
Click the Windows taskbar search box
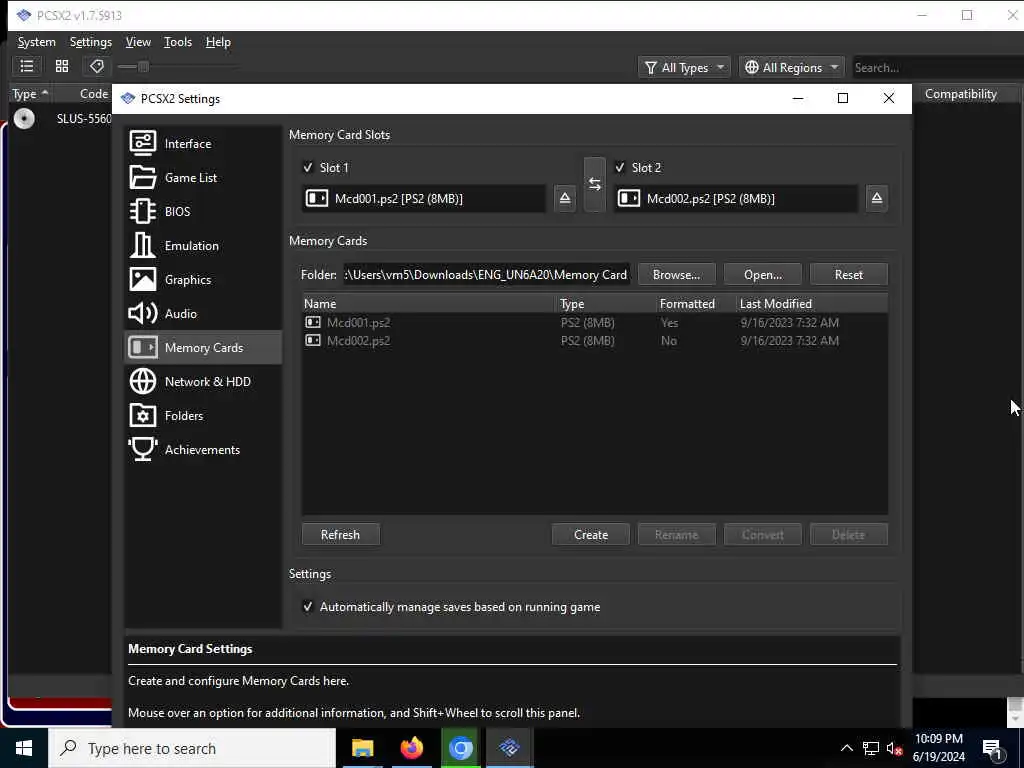click(192, 748)
